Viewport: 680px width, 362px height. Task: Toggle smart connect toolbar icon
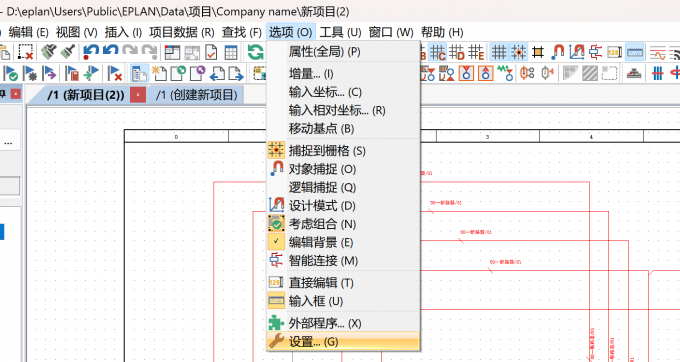pos(595,52)
